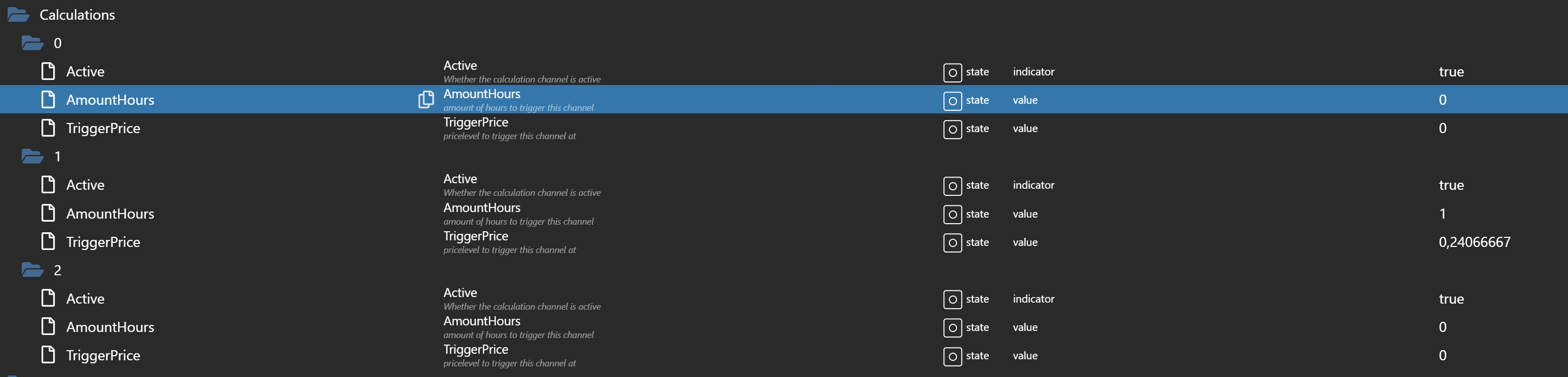Toggle the true value of Active in folder 2
Viewport: 1568px width, 377px height.
pos(1450,299)
